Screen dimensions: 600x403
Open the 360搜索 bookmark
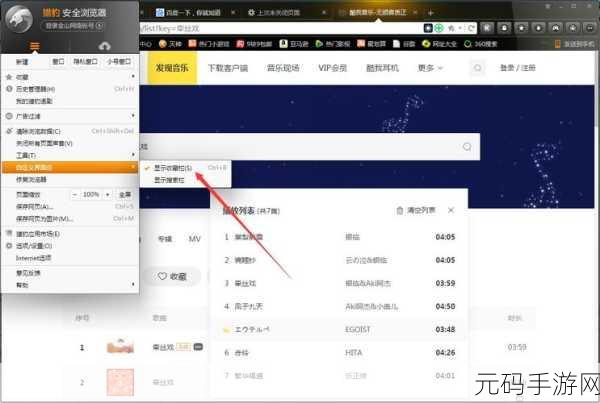(x=480, y=44)
